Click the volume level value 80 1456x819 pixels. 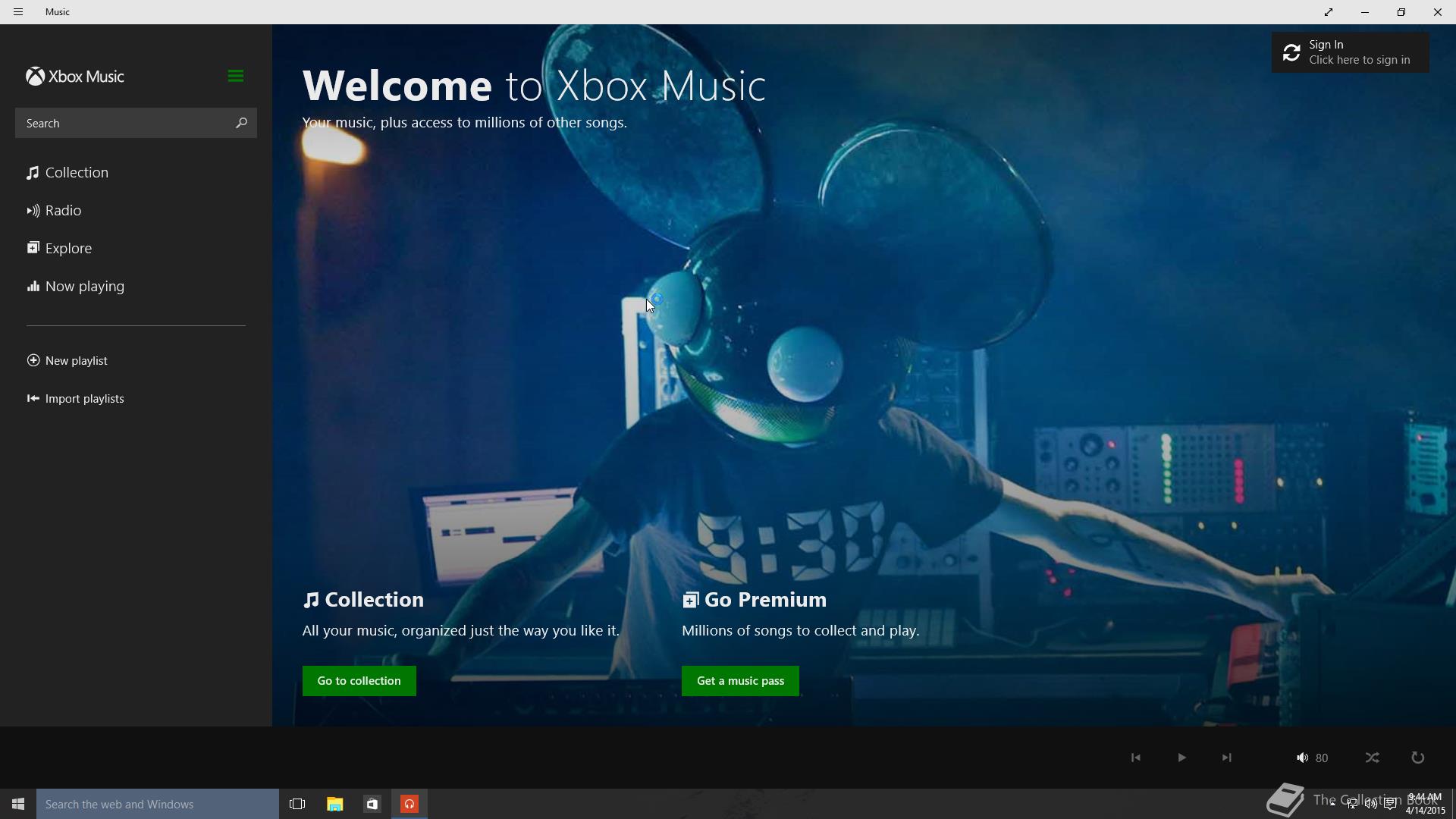[x=1322, y=758]
